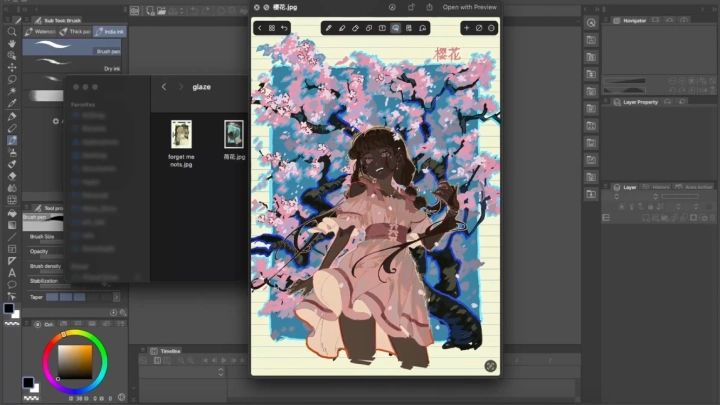Select the Fill bucket tool
The image size is (720, 405).
click(11, 212)
